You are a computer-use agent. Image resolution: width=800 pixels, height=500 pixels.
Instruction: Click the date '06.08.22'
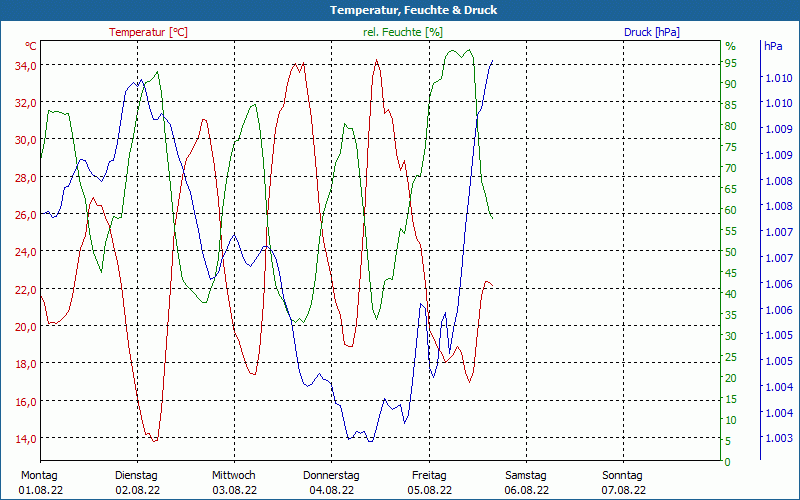point(527,490)
